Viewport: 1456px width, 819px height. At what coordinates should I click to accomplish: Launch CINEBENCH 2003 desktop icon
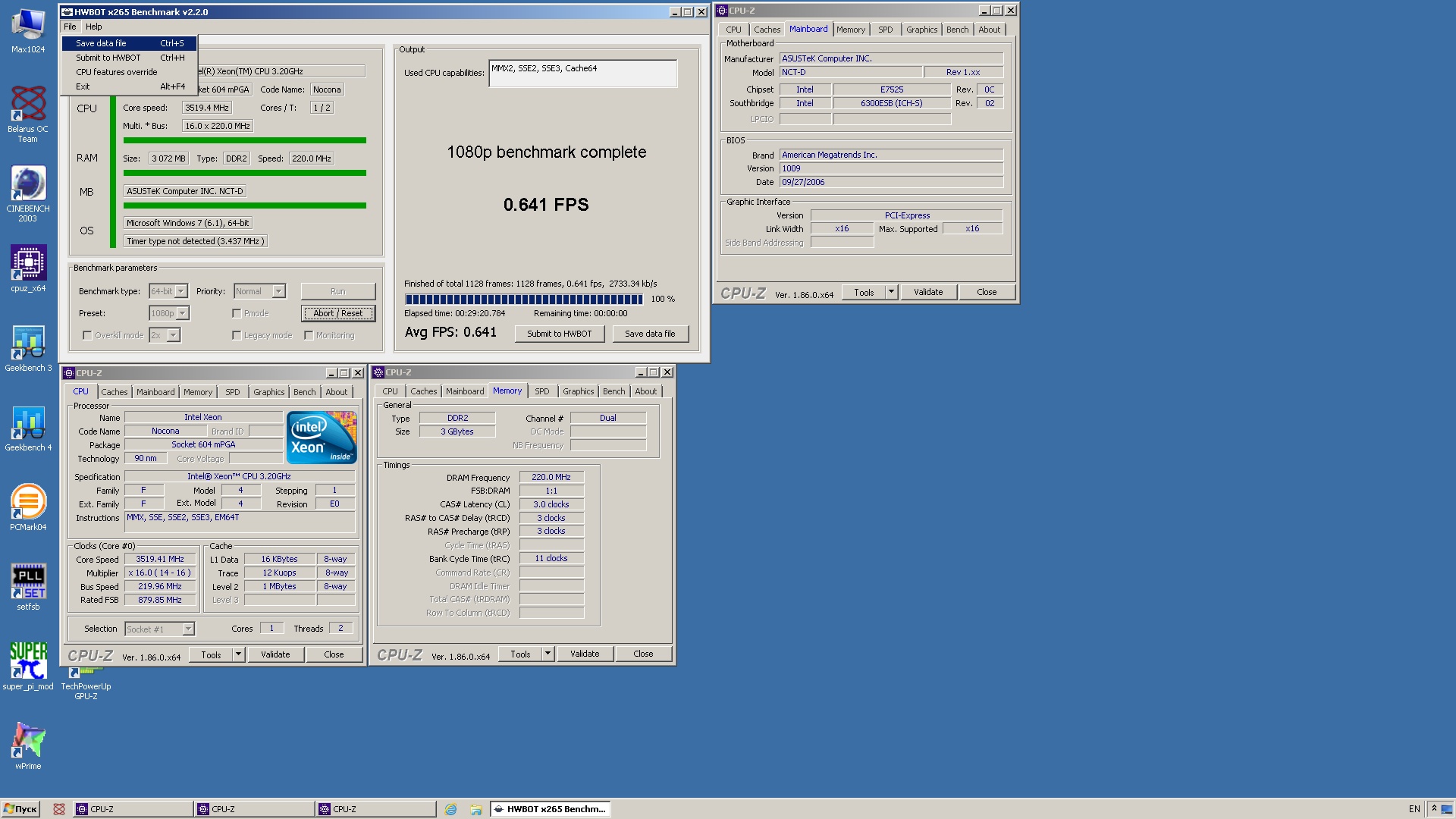[x=28, y=193]
